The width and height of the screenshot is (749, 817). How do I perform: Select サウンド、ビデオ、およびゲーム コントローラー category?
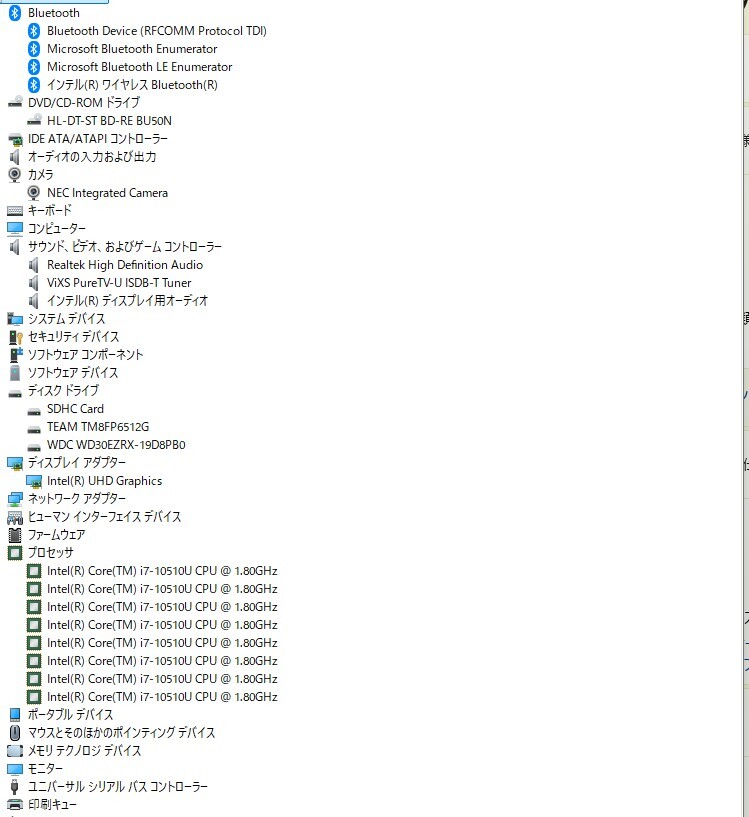(125, 247)
